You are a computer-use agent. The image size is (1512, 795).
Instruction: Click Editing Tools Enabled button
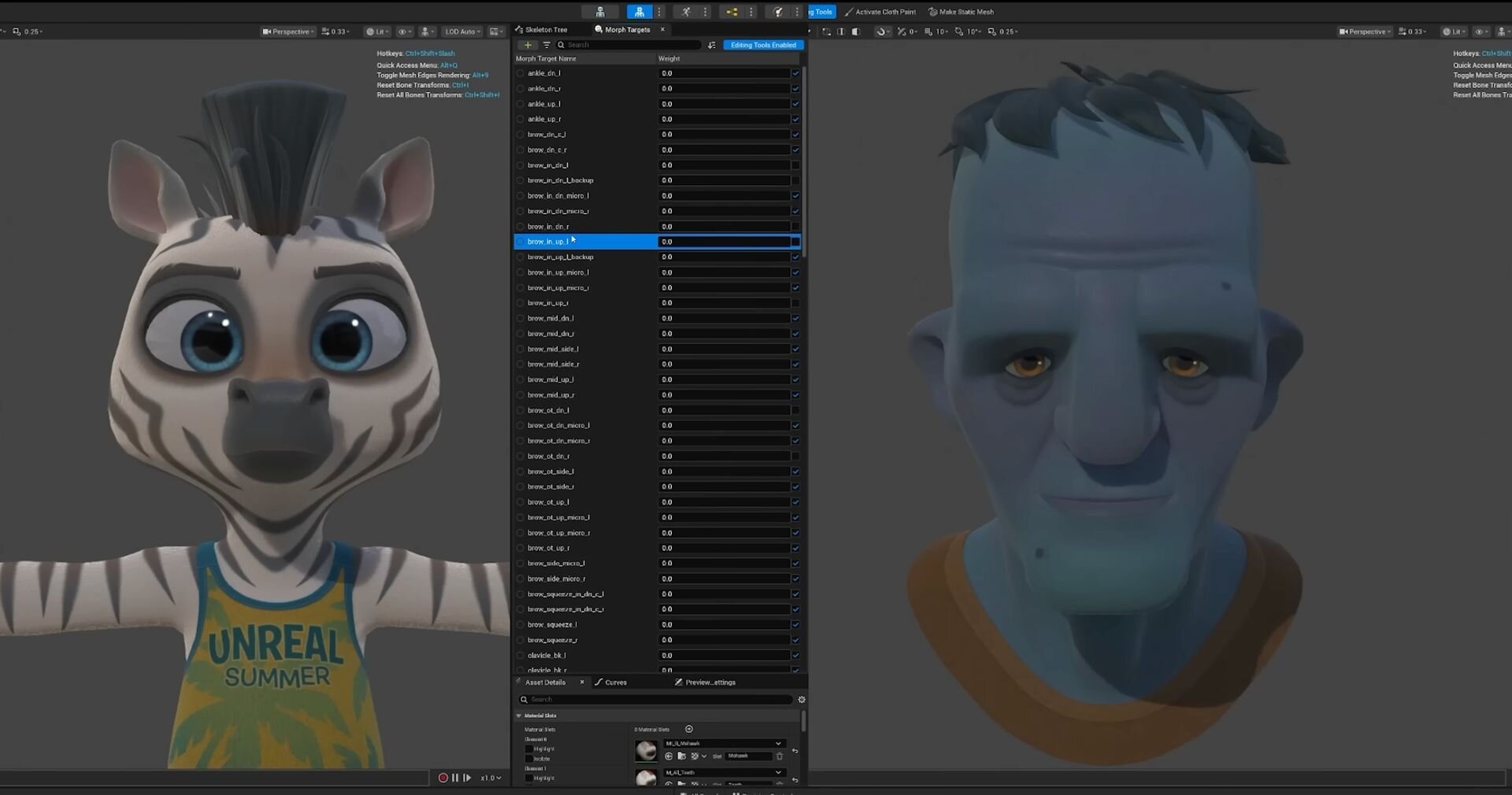point(763,45)
